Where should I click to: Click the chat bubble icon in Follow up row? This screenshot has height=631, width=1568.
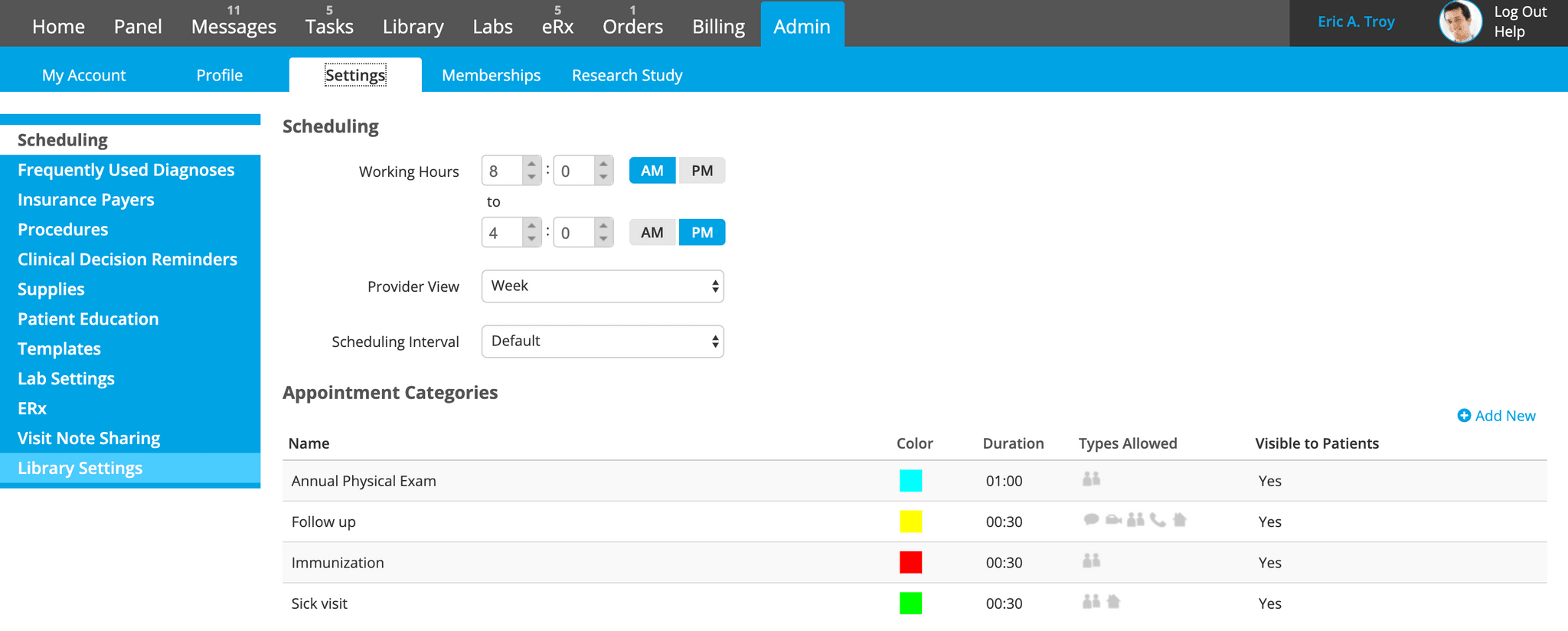[x=1091, y=520]
